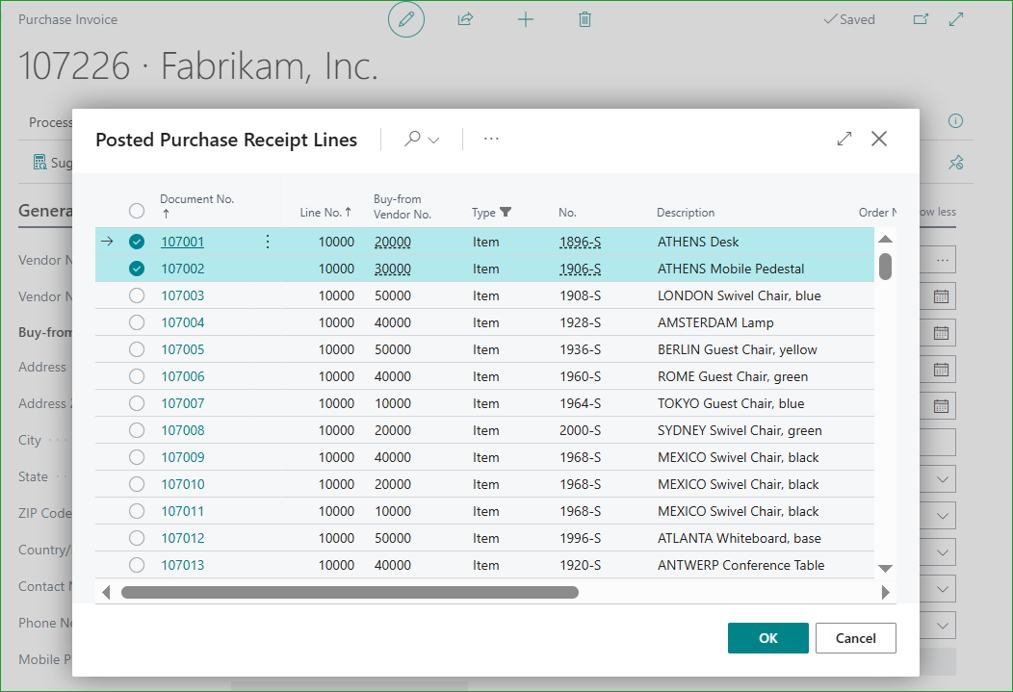Viewport: 1013px width, 692px height.
Task: Click the horizontal scrollbar thumb
Action: click(350, 592)
